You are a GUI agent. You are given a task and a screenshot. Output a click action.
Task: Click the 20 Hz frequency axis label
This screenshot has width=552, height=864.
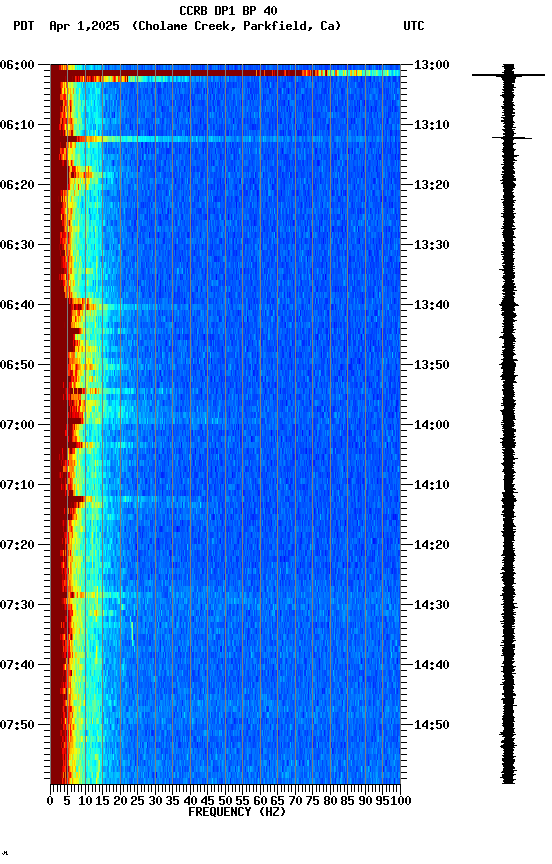click(120, 801)
